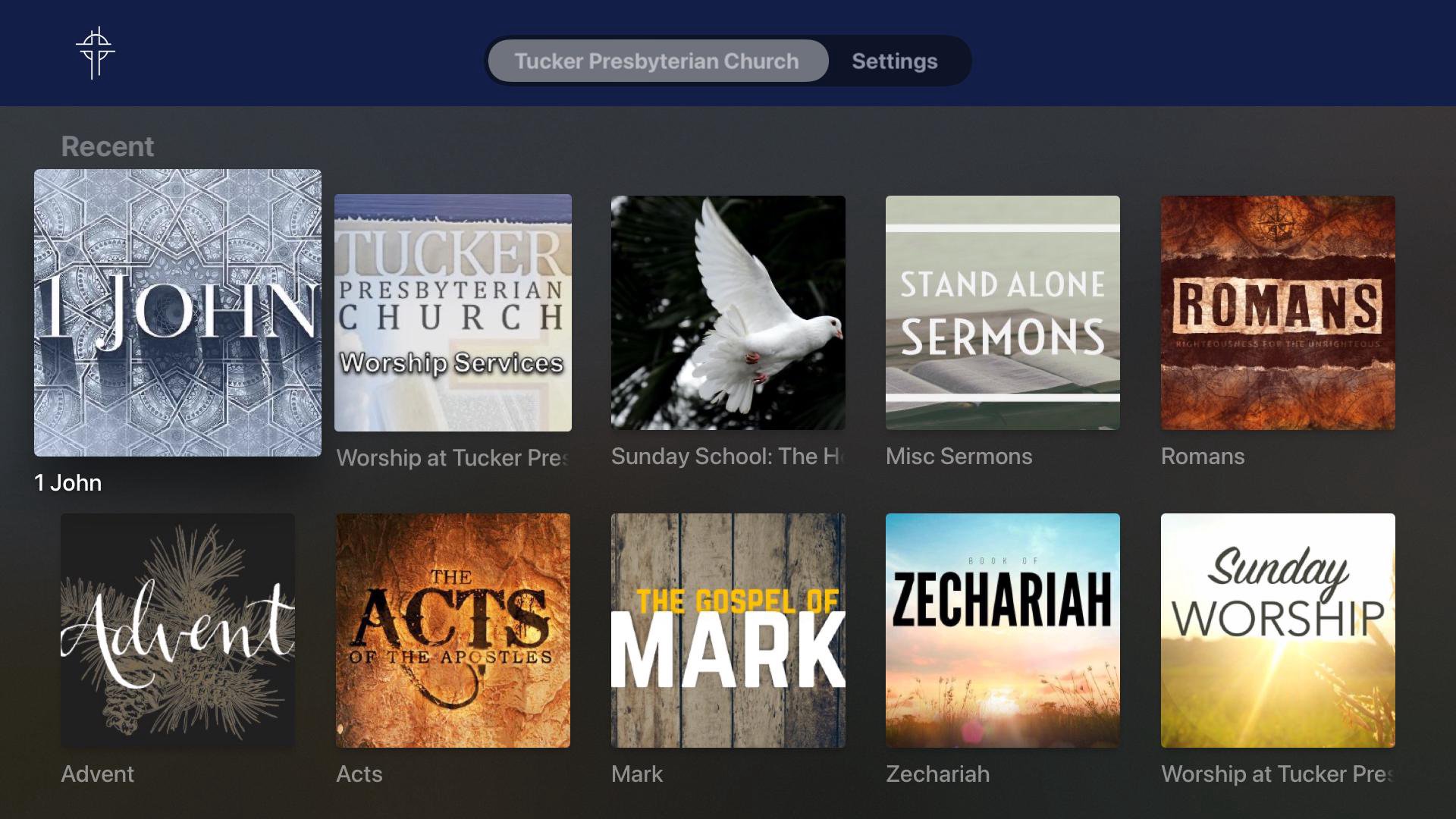Click the Mark title label
Viewport: 1456px width, 819px height.
(x=637, y=773)
